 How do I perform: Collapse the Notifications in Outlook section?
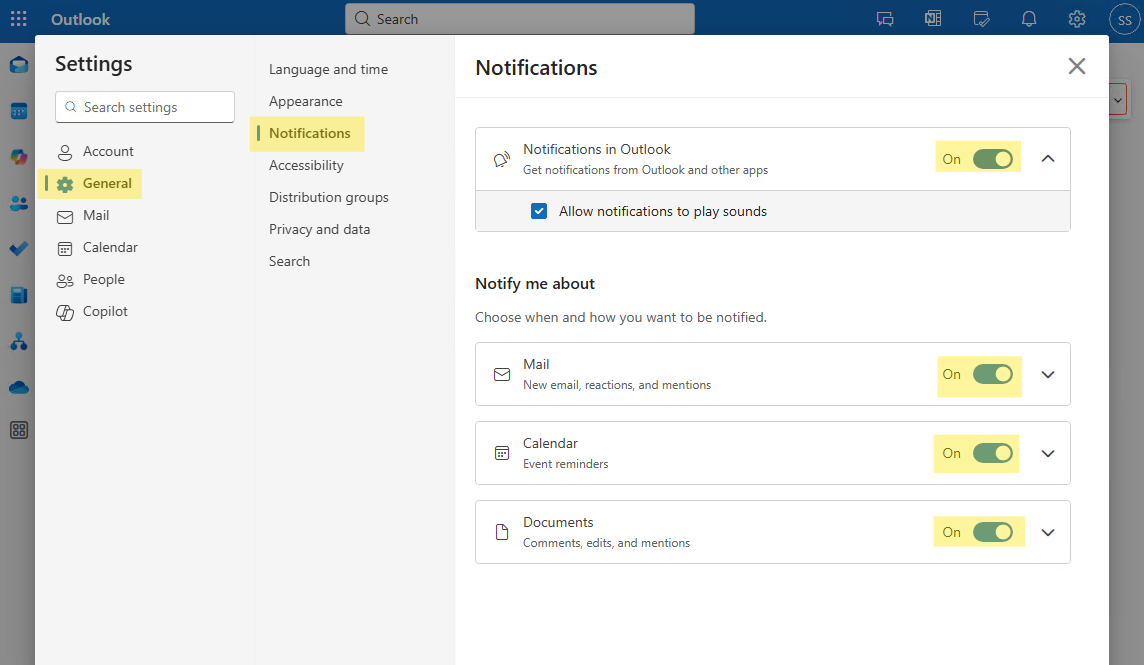coord(1047,158)
